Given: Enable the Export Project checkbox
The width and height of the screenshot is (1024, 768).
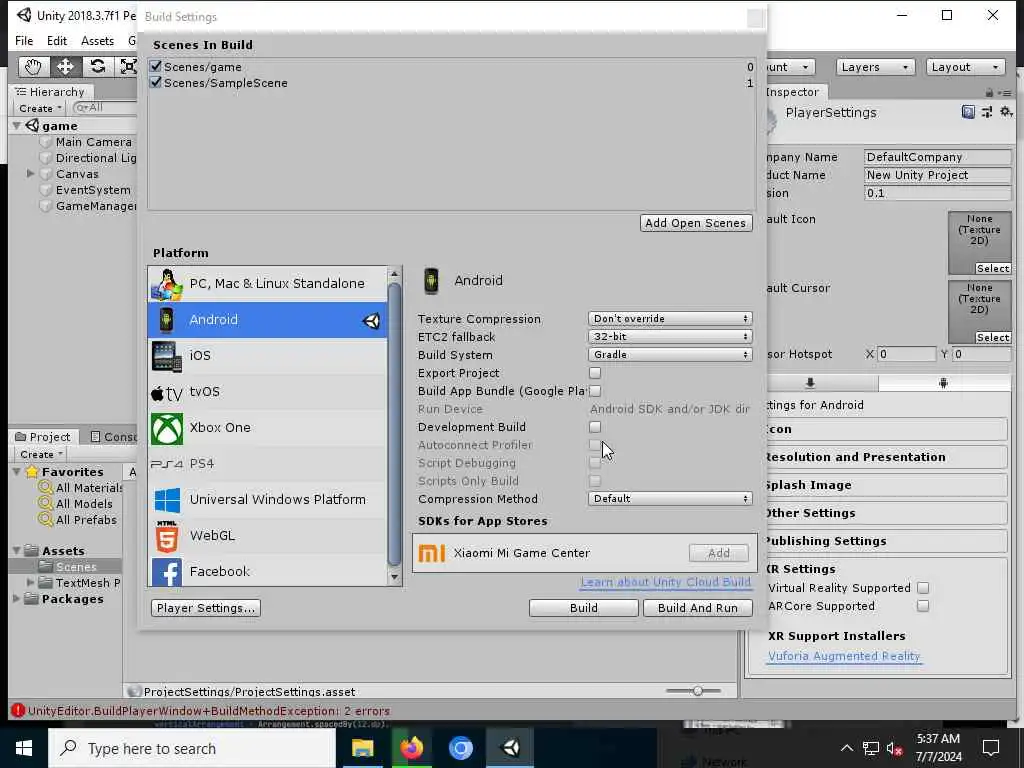Looking at the screenshot, I should pos(595,373).
